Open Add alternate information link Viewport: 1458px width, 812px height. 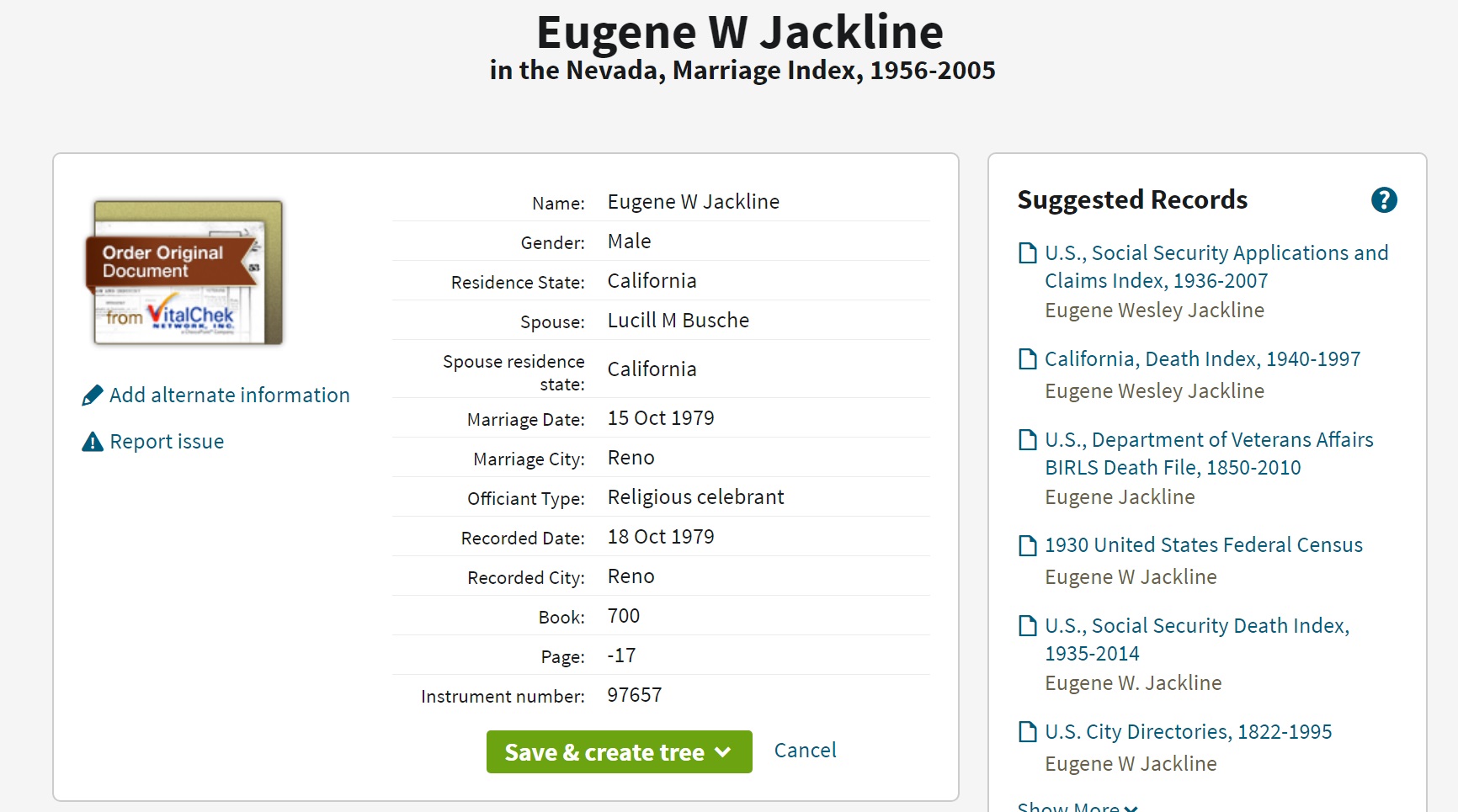click(x=229, y=395)
